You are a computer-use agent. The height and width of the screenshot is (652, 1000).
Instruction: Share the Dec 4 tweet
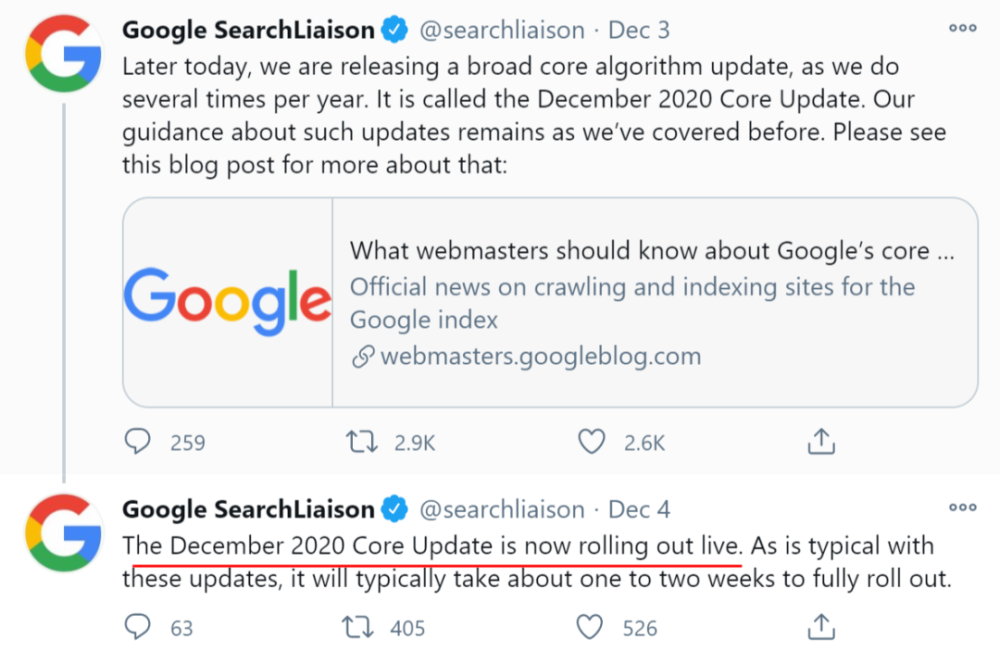821,626
